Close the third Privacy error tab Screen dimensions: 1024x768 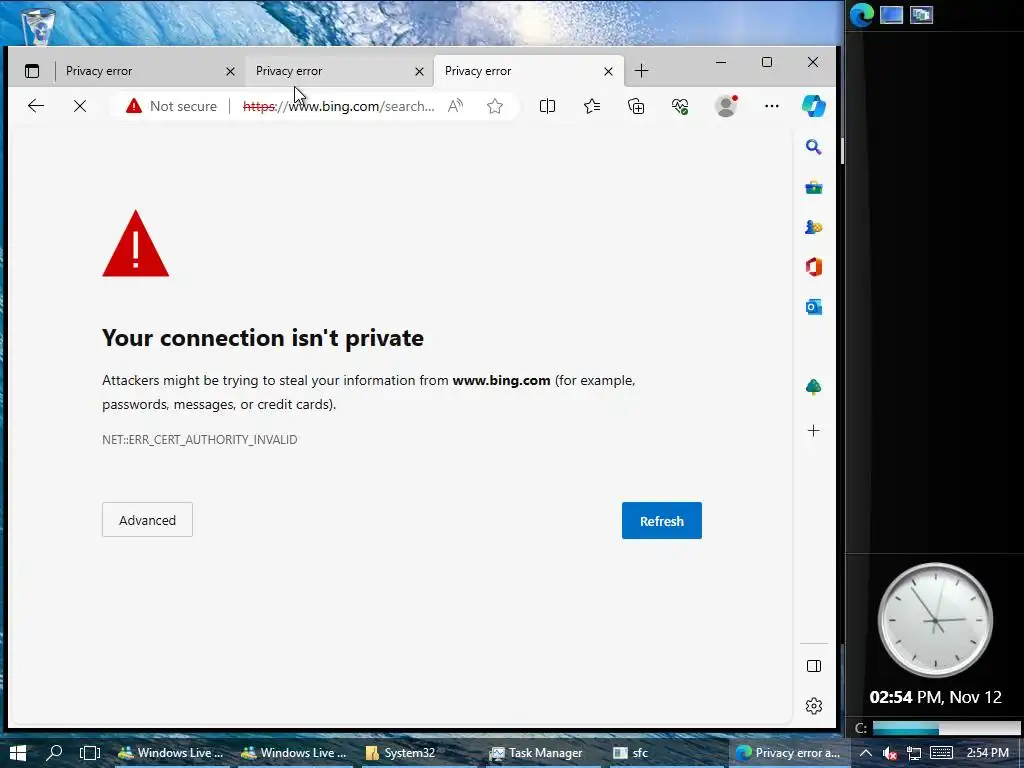point(608,71)
